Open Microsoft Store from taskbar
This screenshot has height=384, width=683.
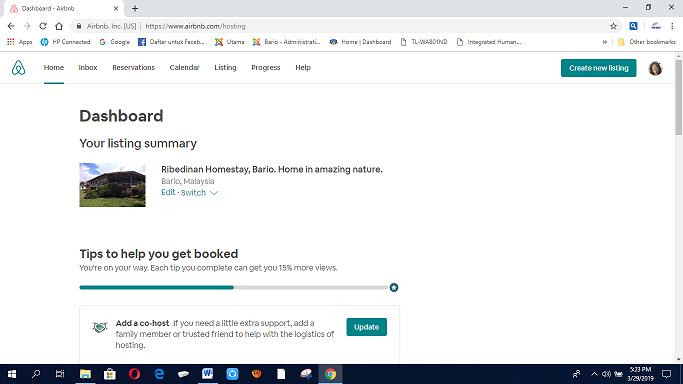110,374
